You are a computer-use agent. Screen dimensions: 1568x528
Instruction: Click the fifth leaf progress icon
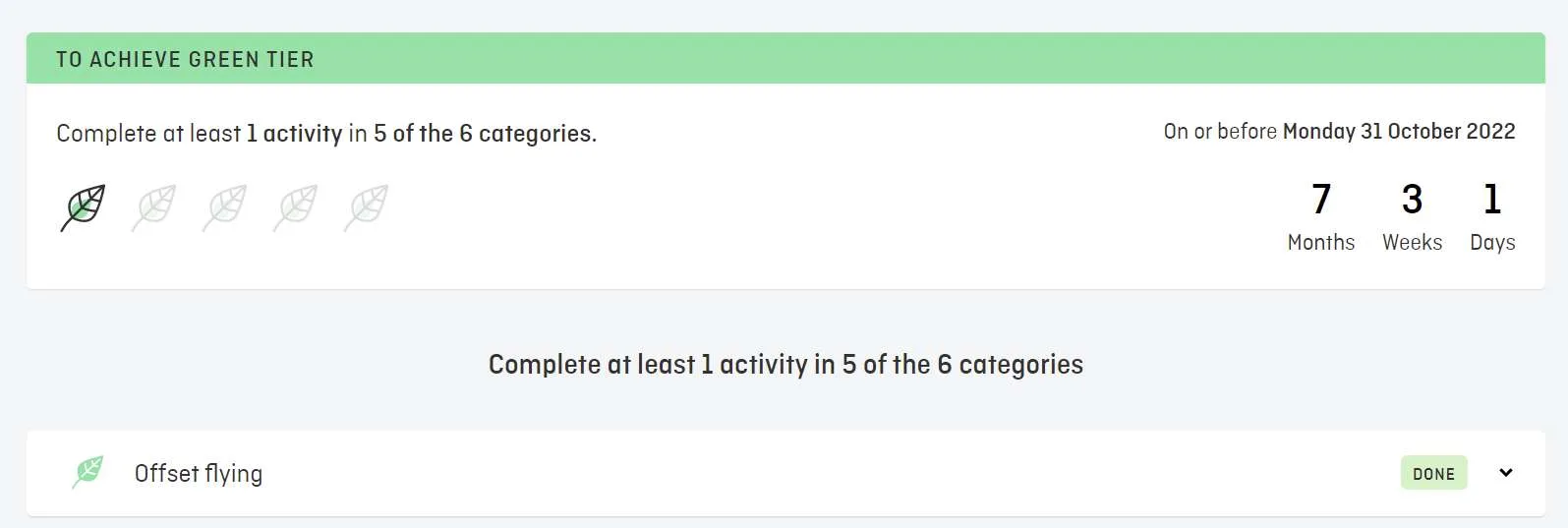[x=367, y=207]
